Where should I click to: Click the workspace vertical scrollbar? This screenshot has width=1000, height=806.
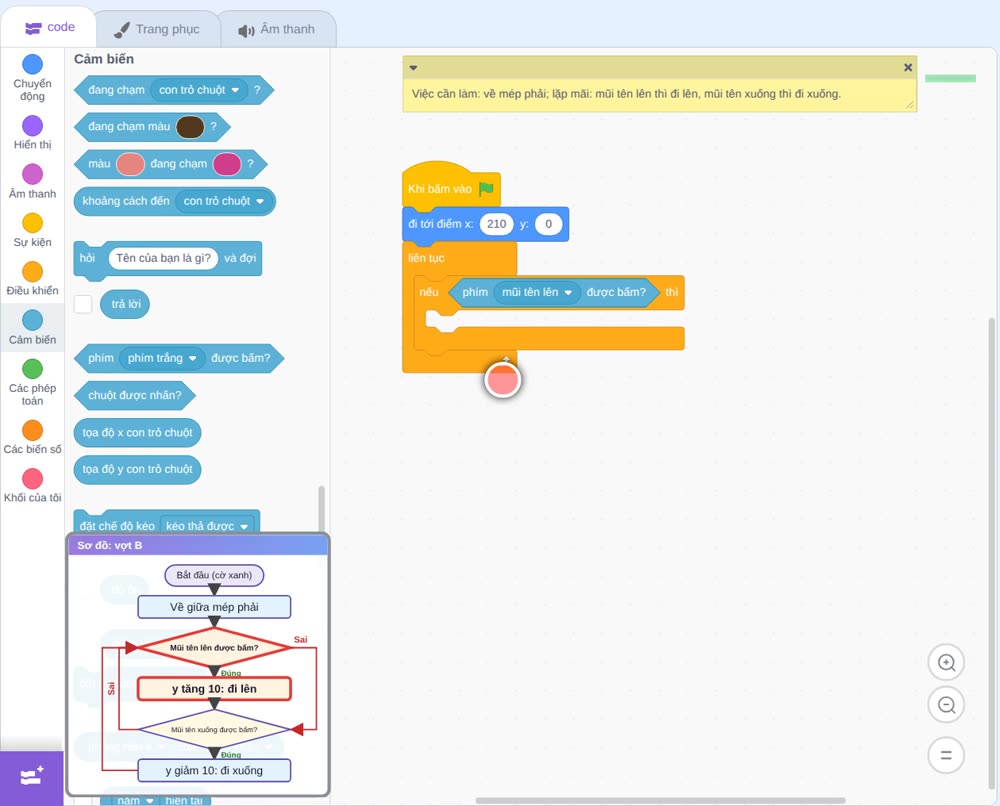point(991,555)
